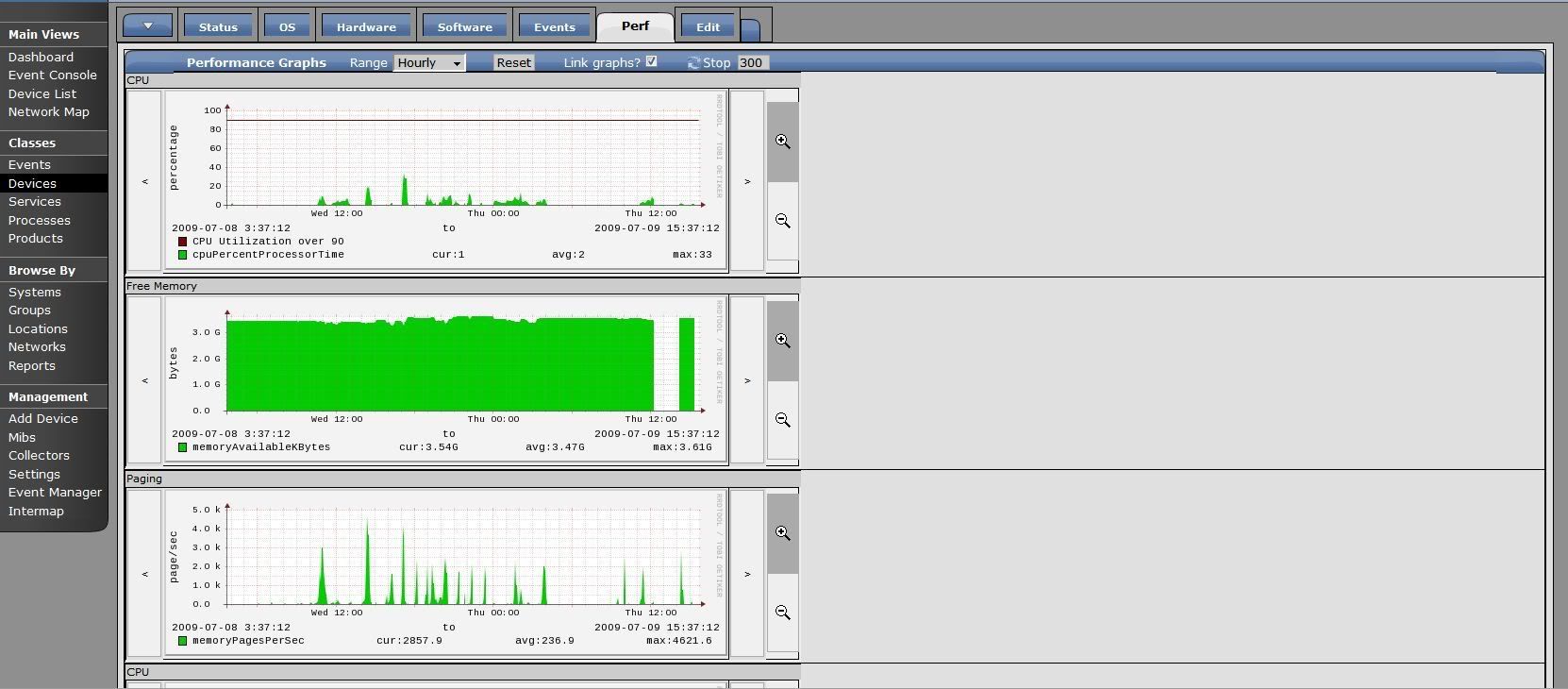
Task: Zoom in on the Free Memory graph
Action: 782,341
